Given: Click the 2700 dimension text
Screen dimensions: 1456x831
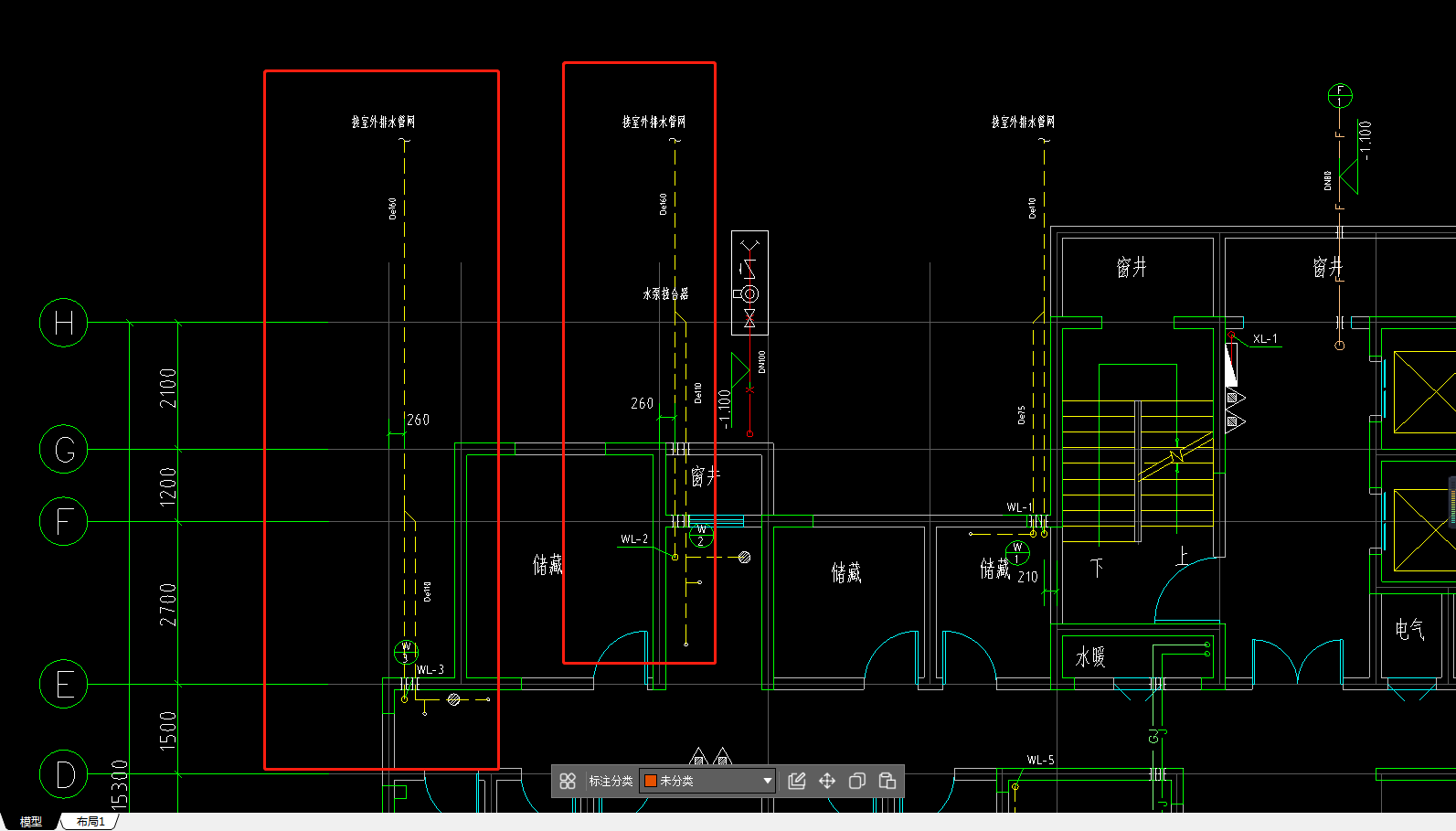Looking at the screenshot, I should [167, 604].
